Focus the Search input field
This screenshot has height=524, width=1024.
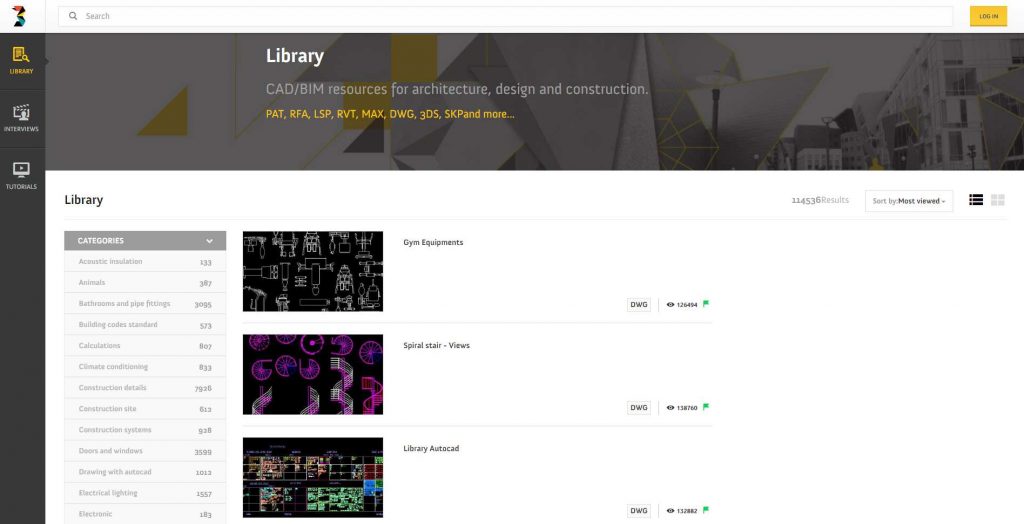pyautogui.click(x=505, y=16)
